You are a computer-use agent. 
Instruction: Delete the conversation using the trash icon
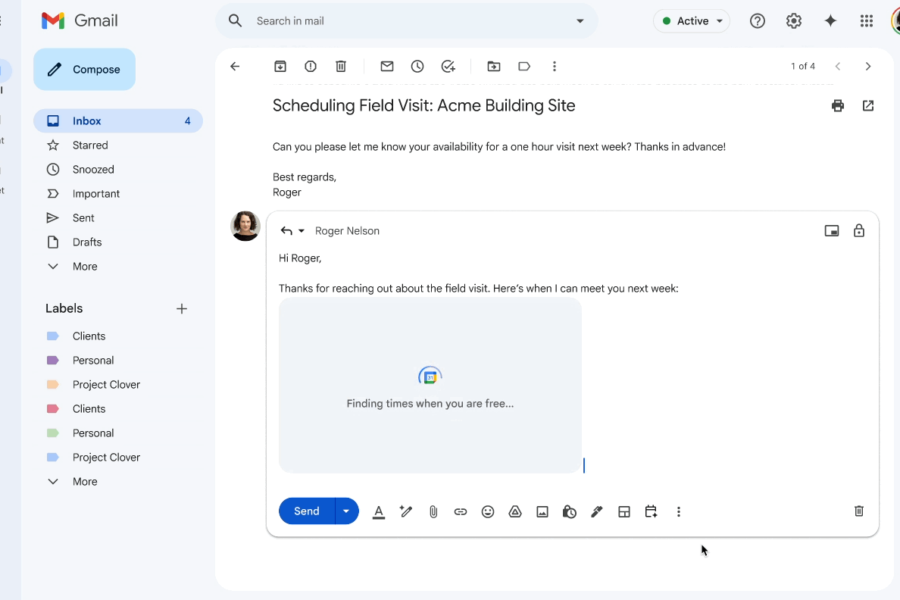(340, 66)
